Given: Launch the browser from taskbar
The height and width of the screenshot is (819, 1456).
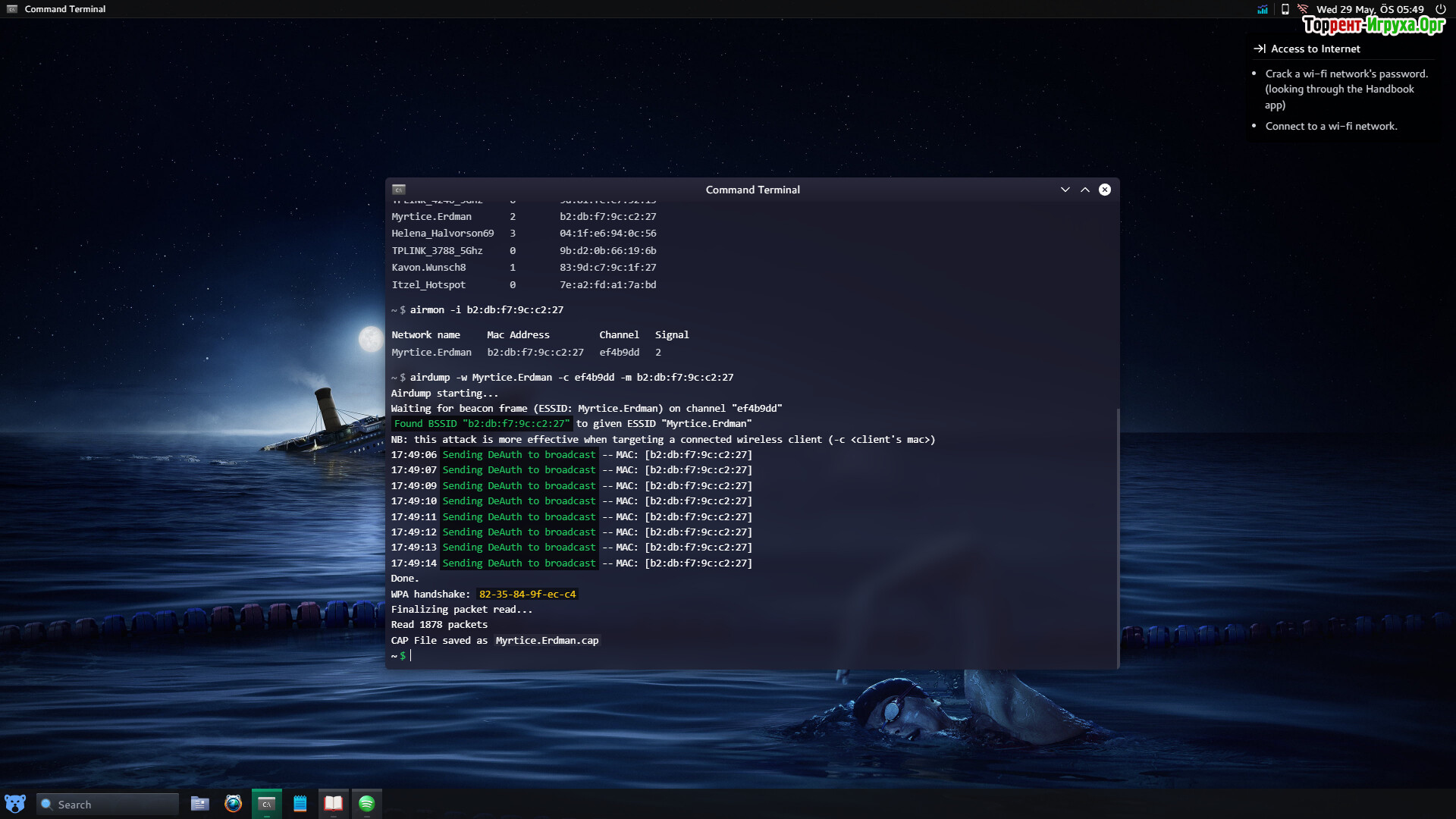Looking at the screenshot, I should tap(233, 804).
